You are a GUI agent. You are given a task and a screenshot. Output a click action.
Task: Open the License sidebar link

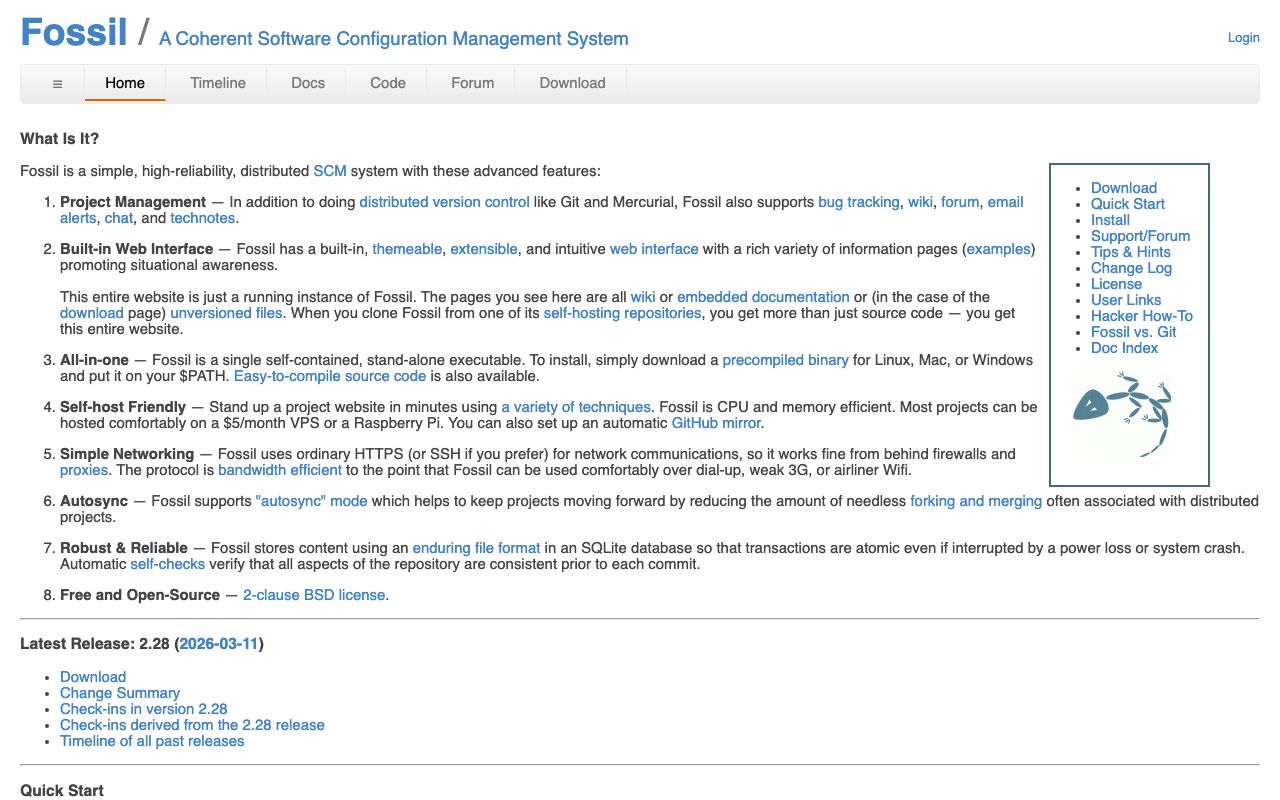(x=1116, y=284)
